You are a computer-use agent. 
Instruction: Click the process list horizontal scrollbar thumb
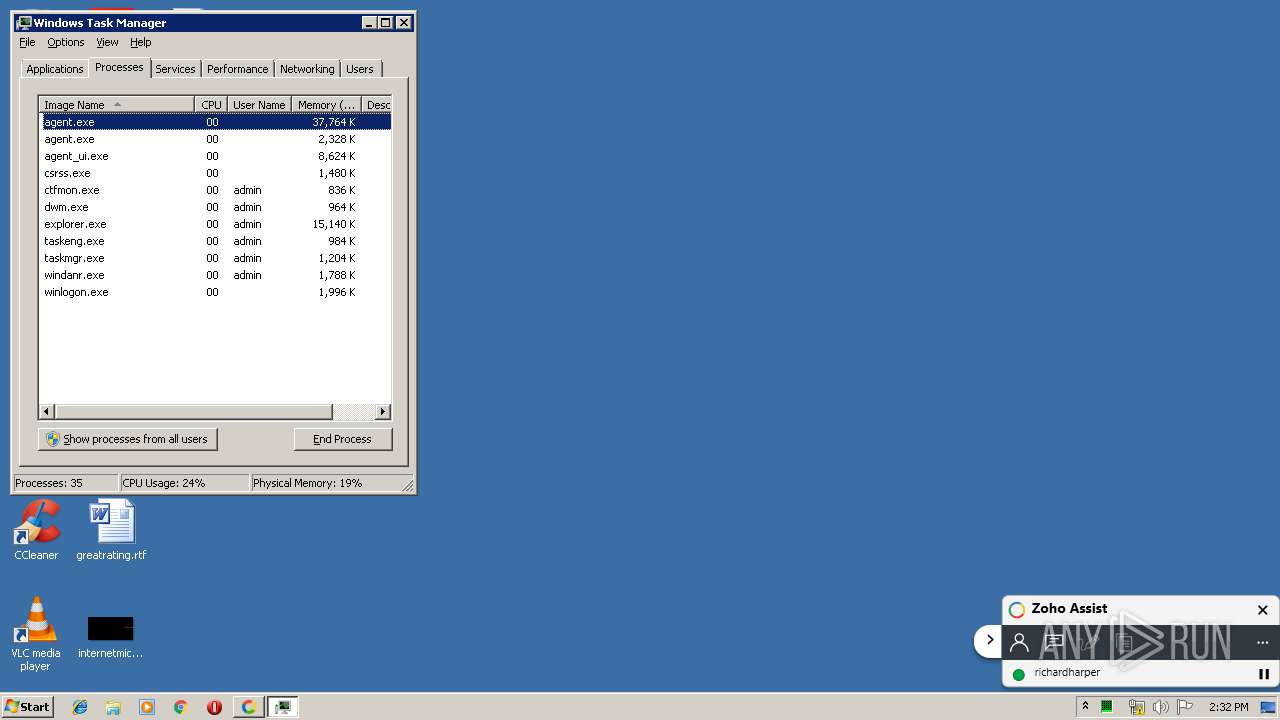(x=193, y=411)
